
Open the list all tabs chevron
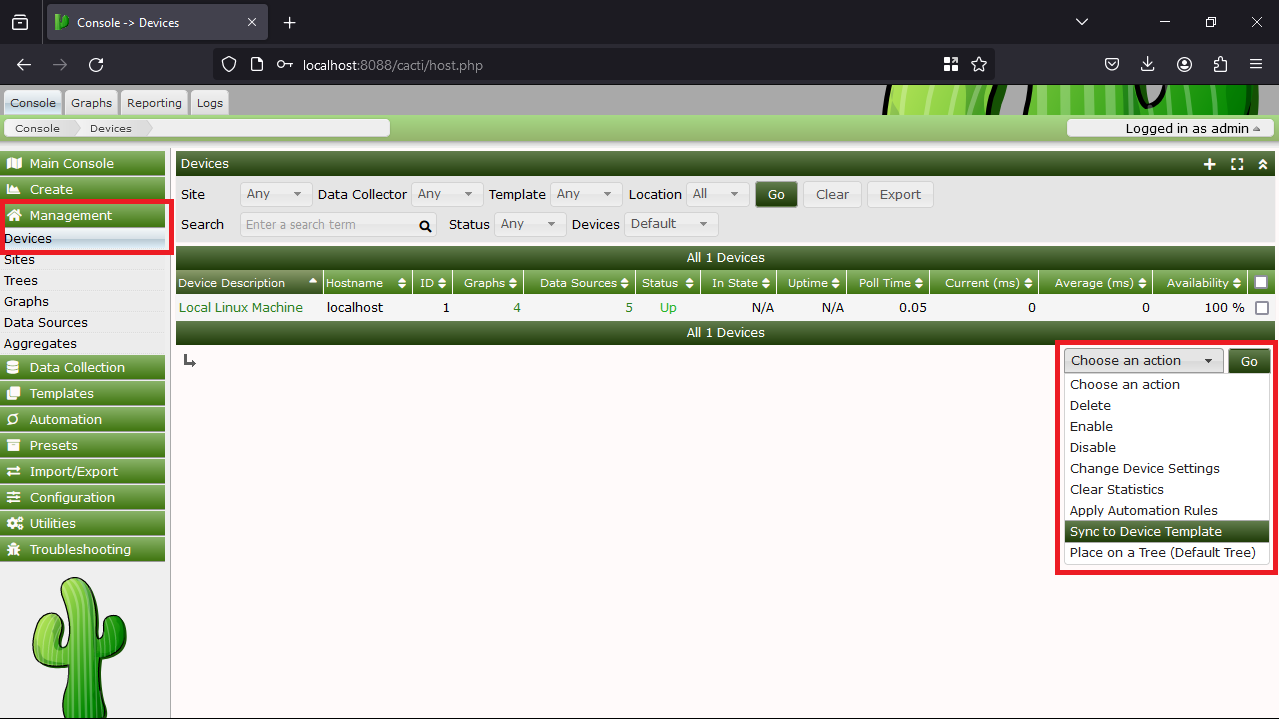point(1082,22)
